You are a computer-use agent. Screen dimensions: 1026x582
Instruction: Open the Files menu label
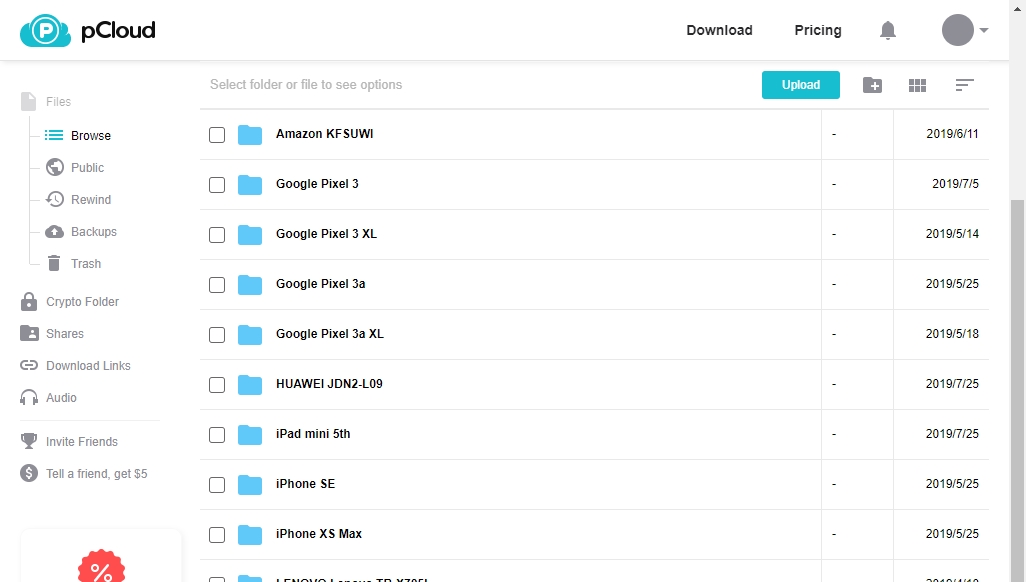point(58,101)
